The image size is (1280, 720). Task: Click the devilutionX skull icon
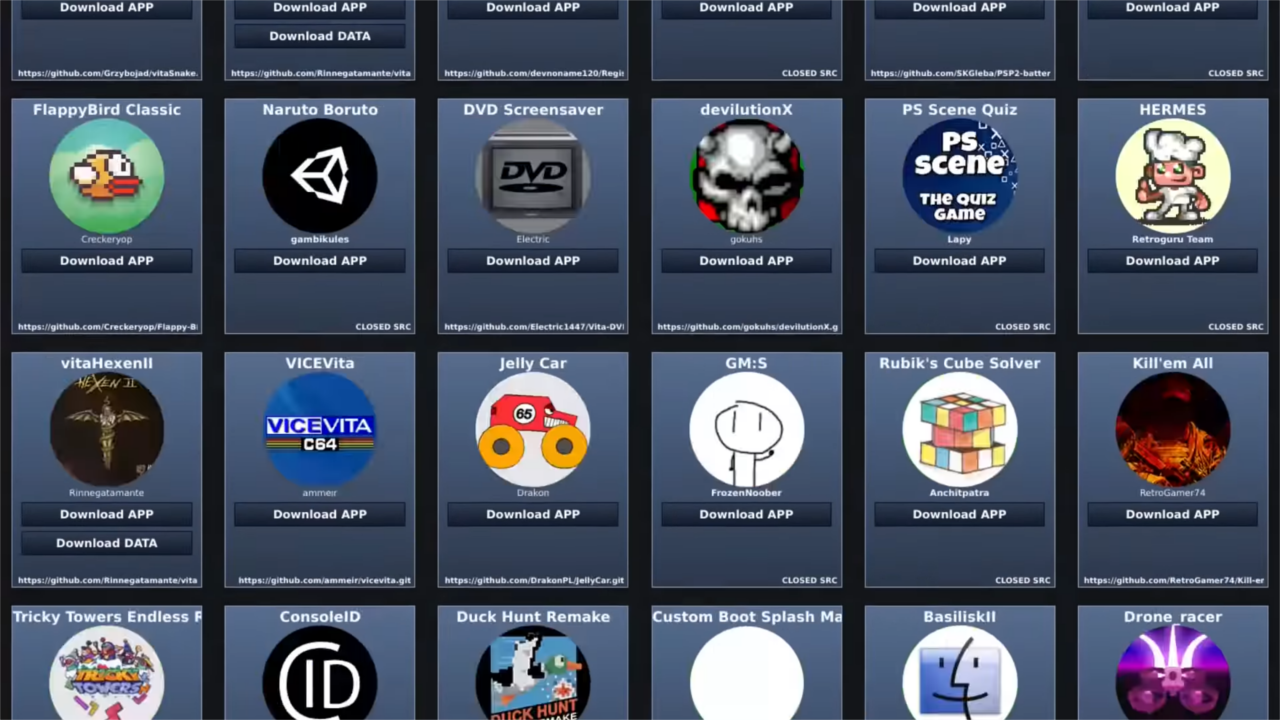[746, 176]
